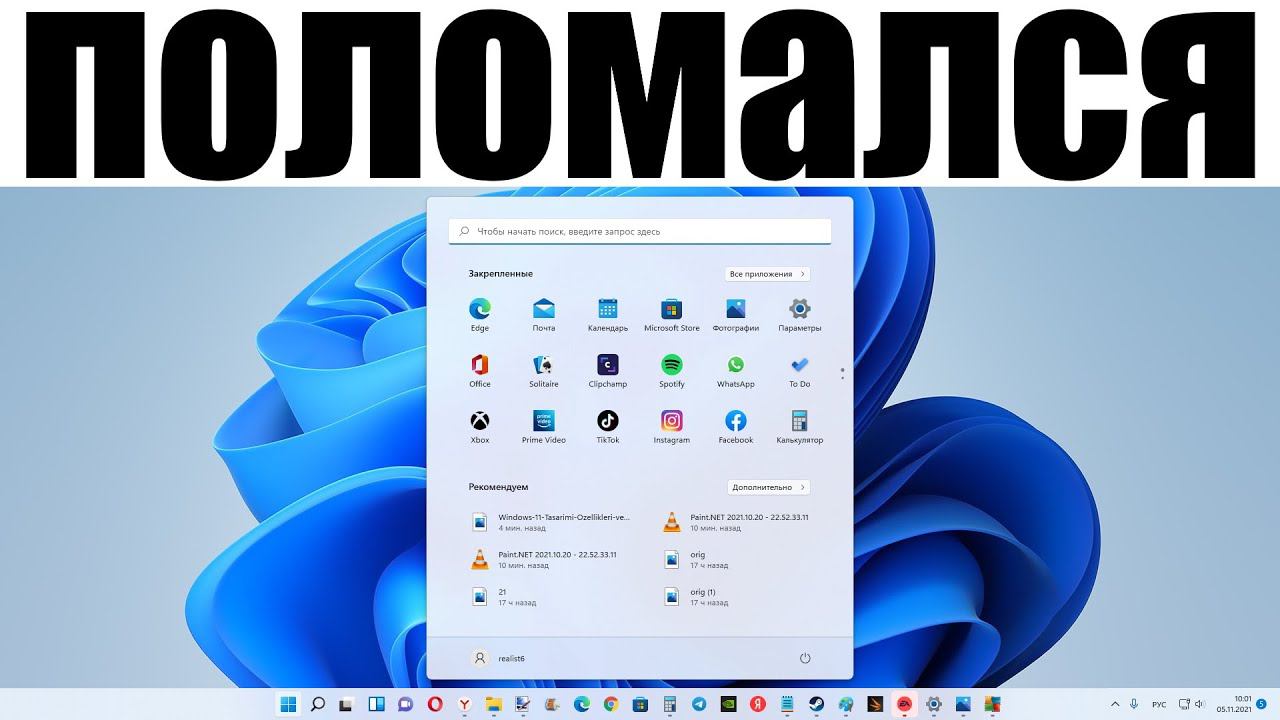Launch Spotify from pinned apps
The width and height of the screenshot is (1280, 720).
coord(672,370)
